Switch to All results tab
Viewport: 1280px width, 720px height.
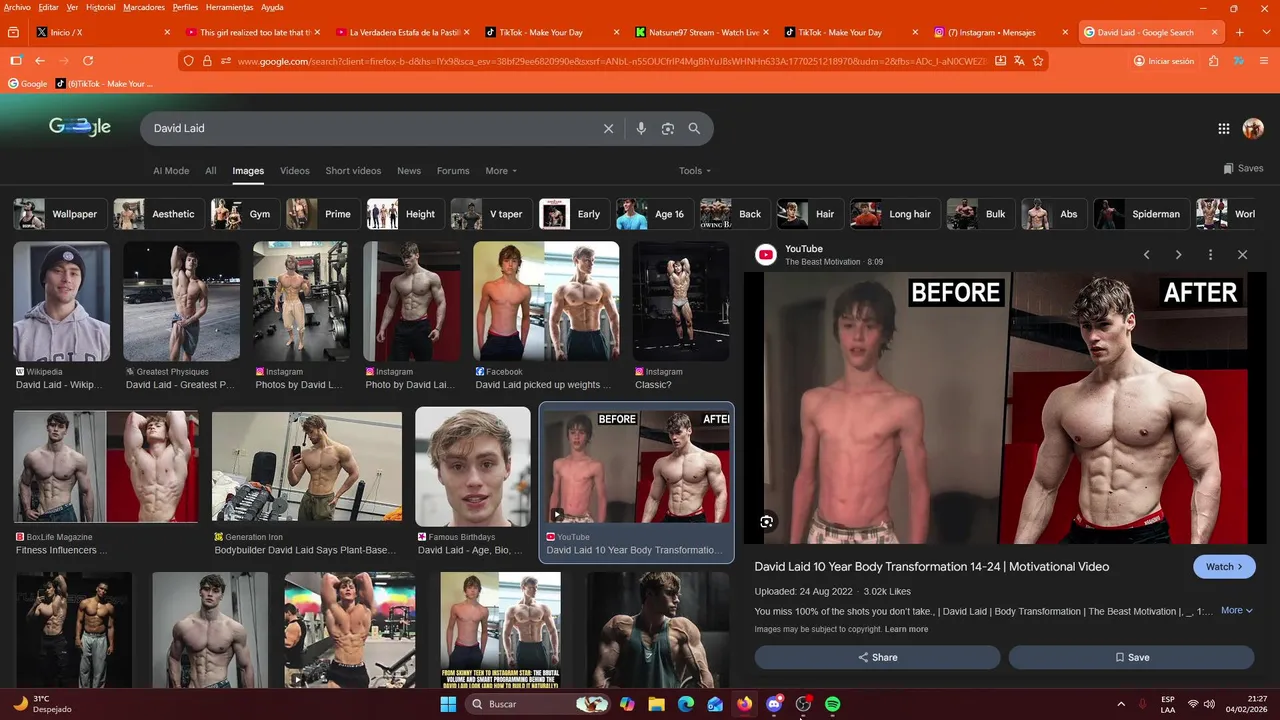point(211,171)
